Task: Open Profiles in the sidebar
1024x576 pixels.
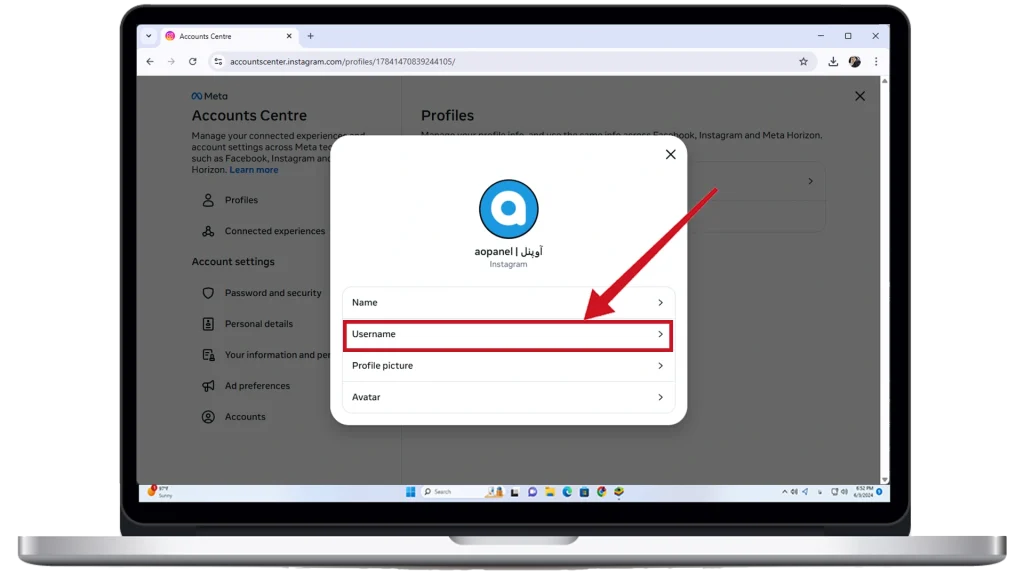Action: (x=241, y=200)
